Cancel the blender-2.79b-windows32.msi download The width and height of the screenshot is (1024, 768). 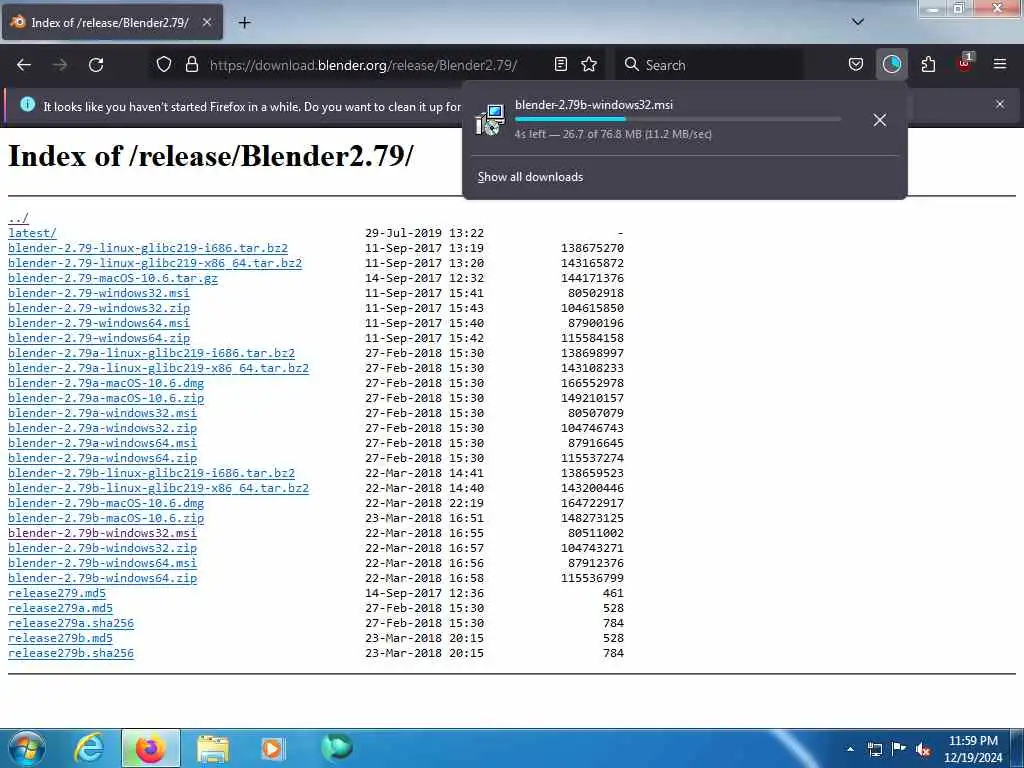(880, 120)
